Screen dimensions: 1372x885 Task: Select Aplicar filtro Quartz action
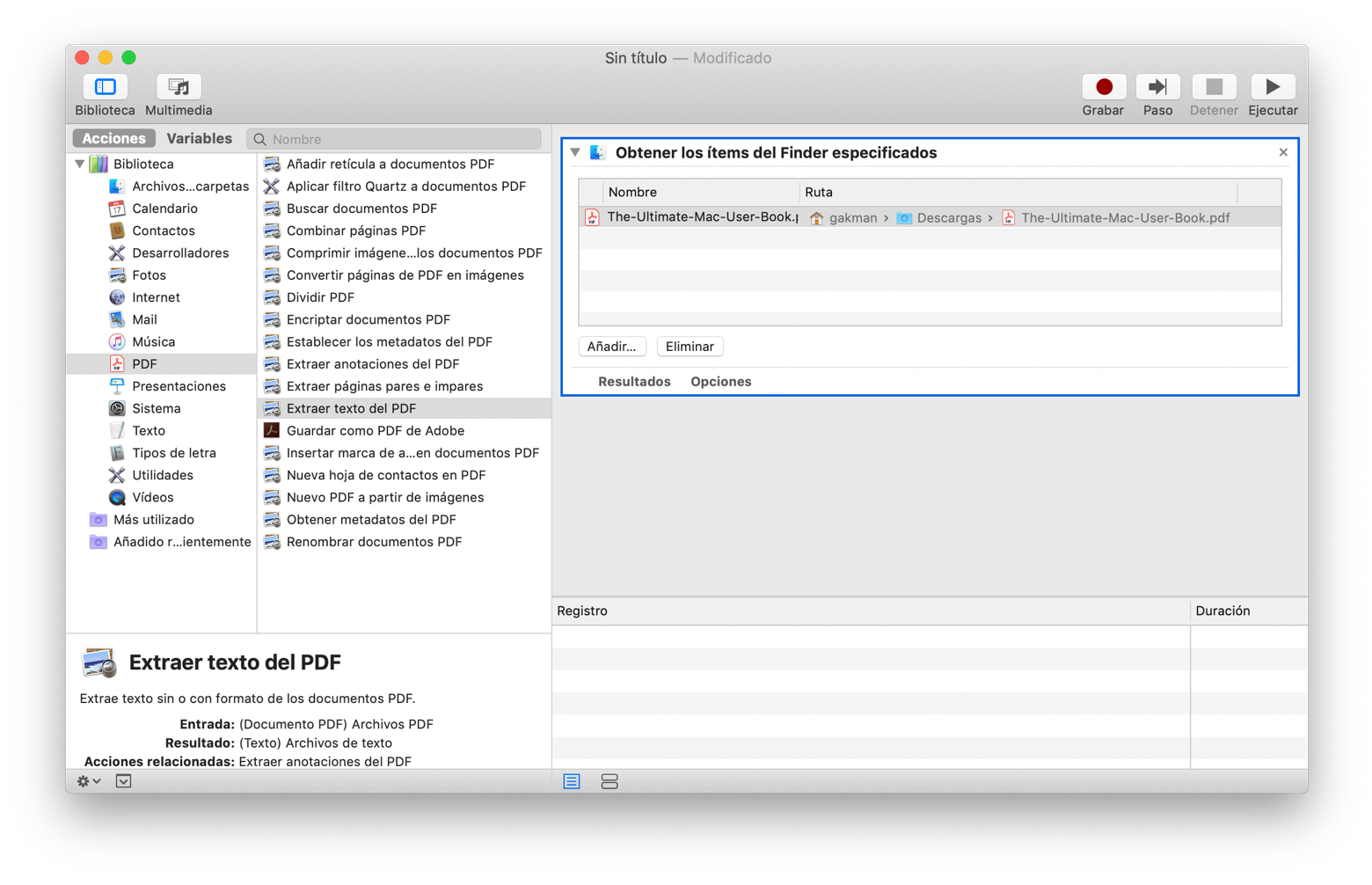[x=405, y=187]
